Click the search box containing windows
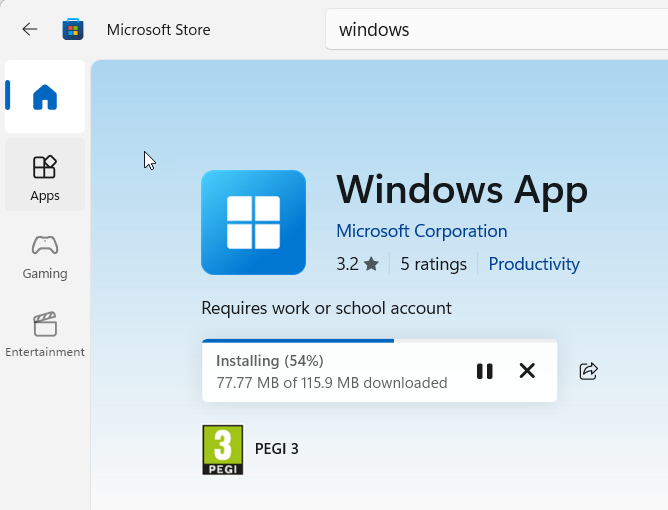Screen dimensions: 668x510 click(x=496, y=30)
